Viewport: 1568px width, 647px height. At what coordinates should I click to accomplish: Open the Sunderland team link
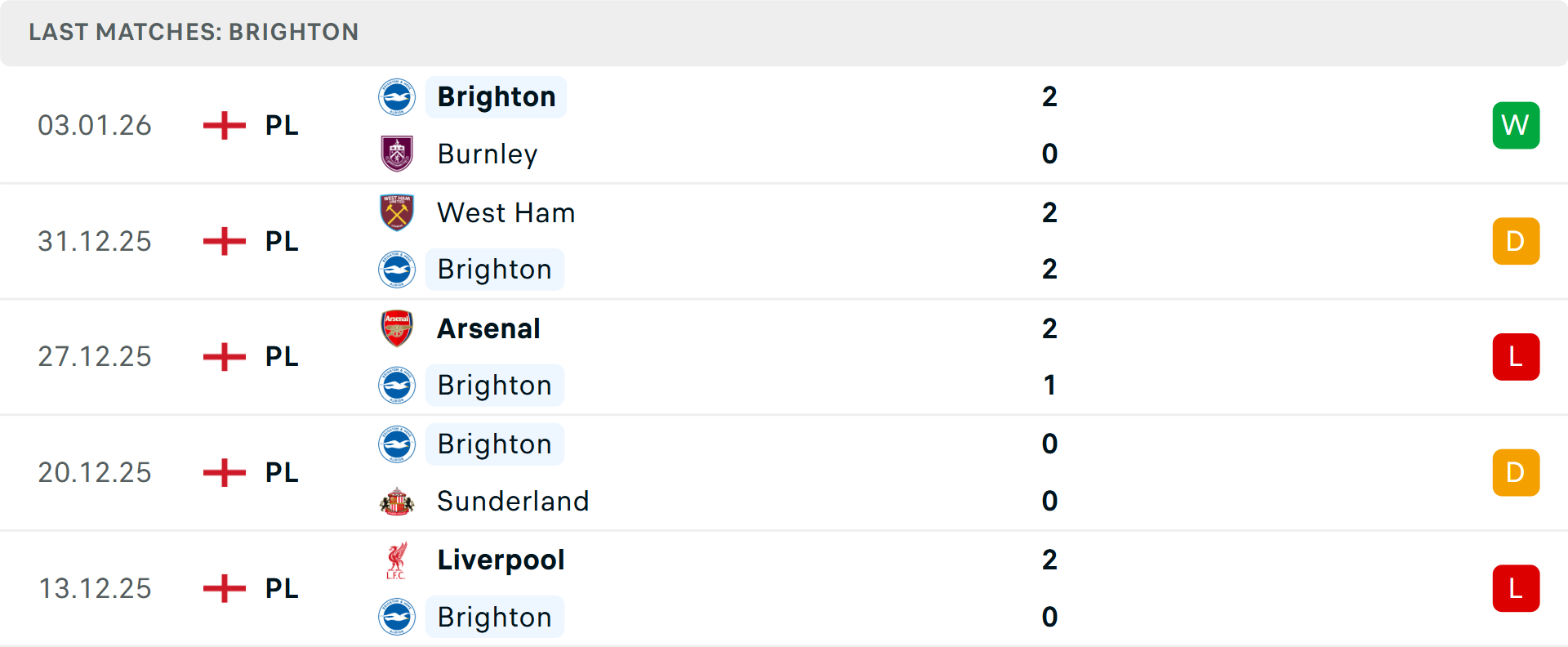click(513, 501)
